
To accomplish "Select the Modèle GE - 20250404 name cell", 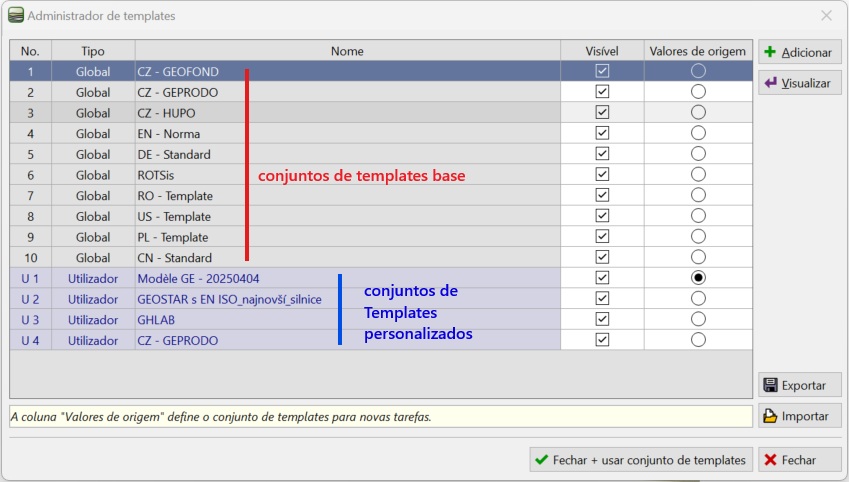I will click(348, 278).
